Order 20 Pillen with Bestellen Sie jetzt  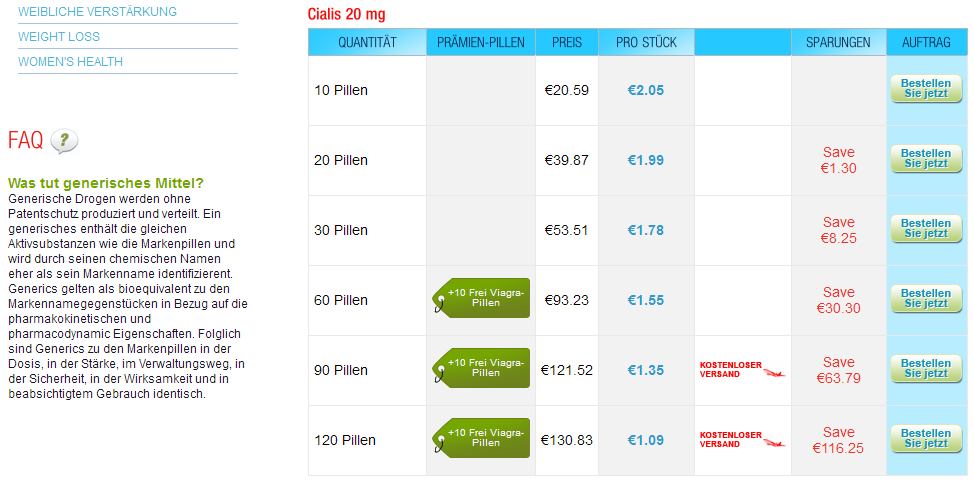click(926, 159)
